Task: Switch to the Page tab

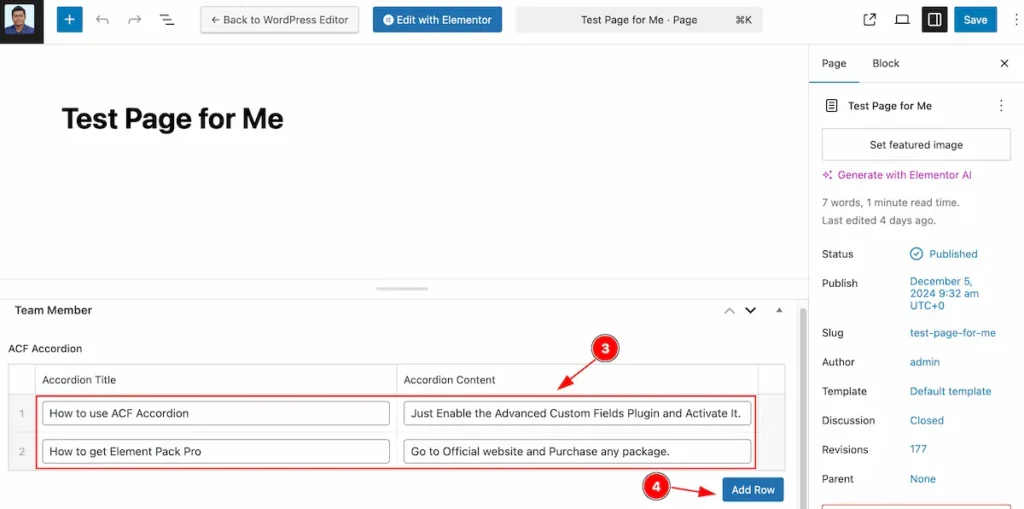Action: [834, 63]
